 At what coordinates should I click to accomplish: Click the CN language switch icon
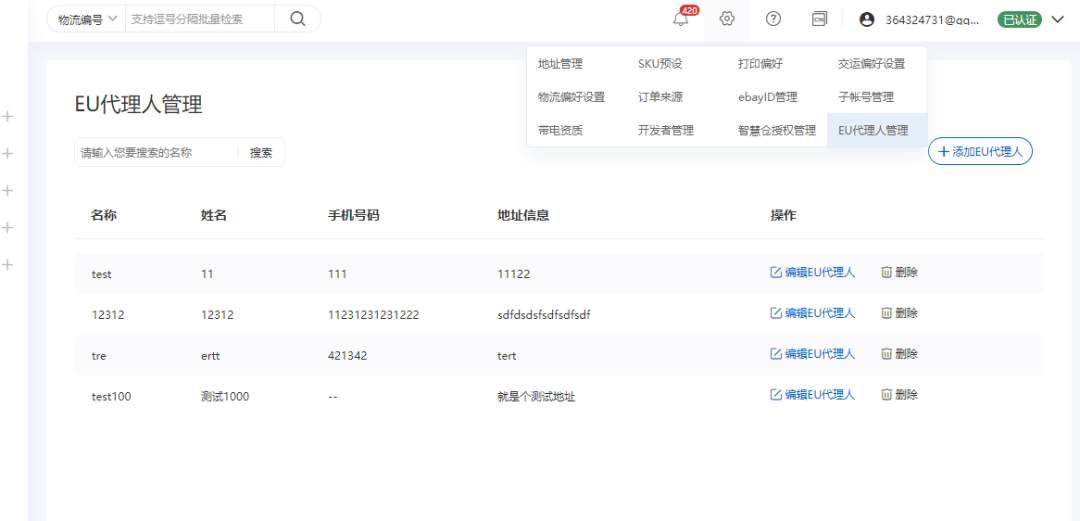pos(819,19)
